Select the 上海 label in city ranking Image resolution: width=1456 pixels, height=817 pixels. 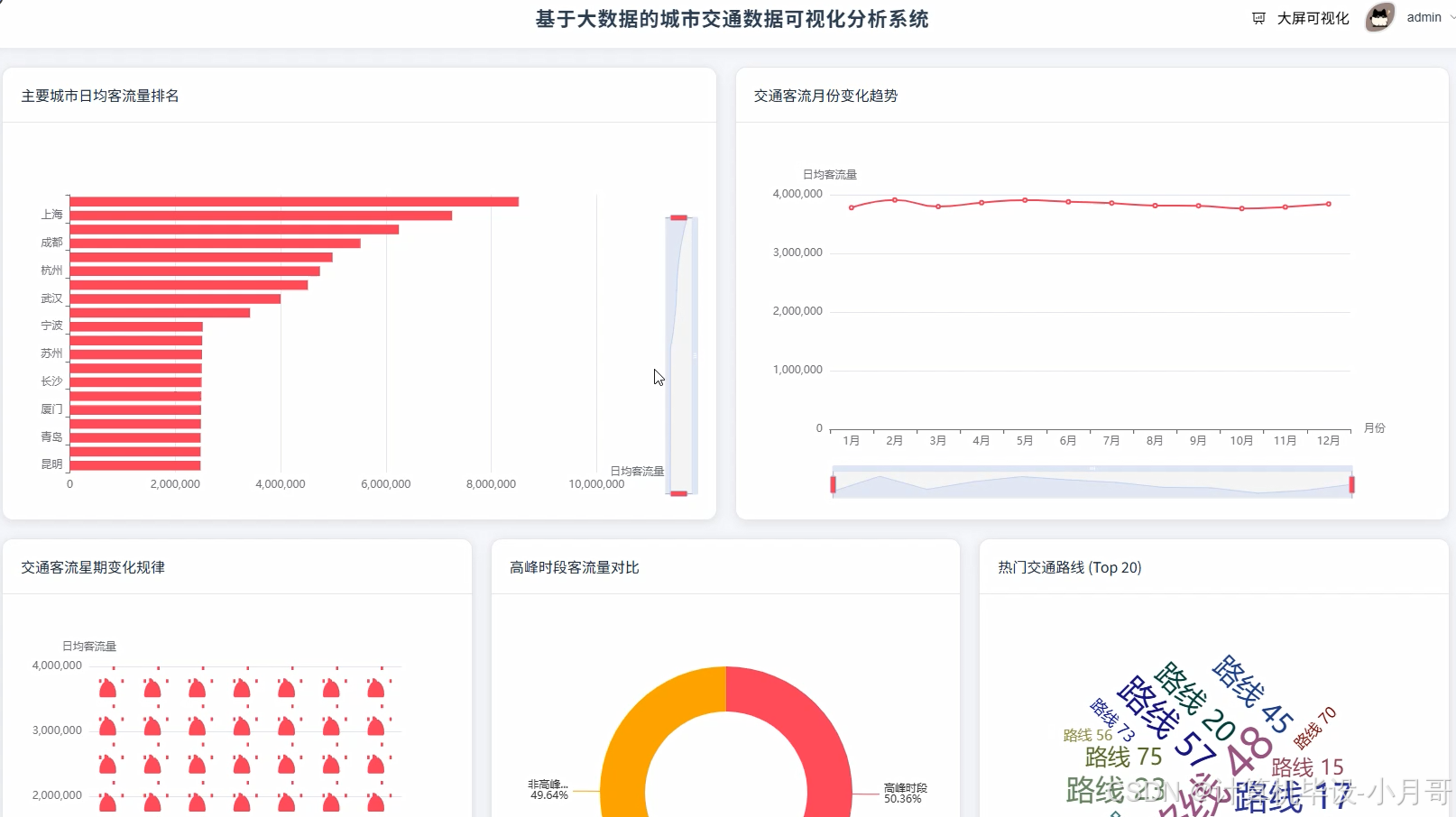tap(51, 215)
